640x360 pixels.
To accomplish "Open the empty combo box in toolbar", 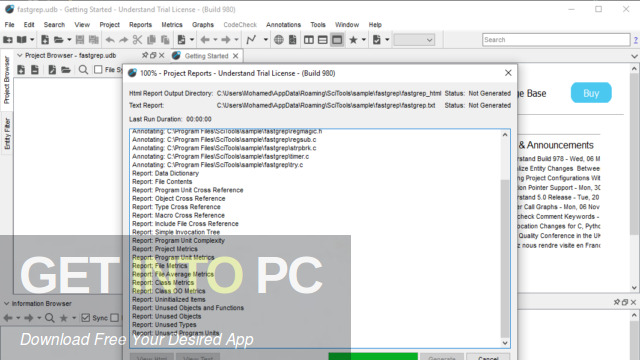I will [414, 40].
